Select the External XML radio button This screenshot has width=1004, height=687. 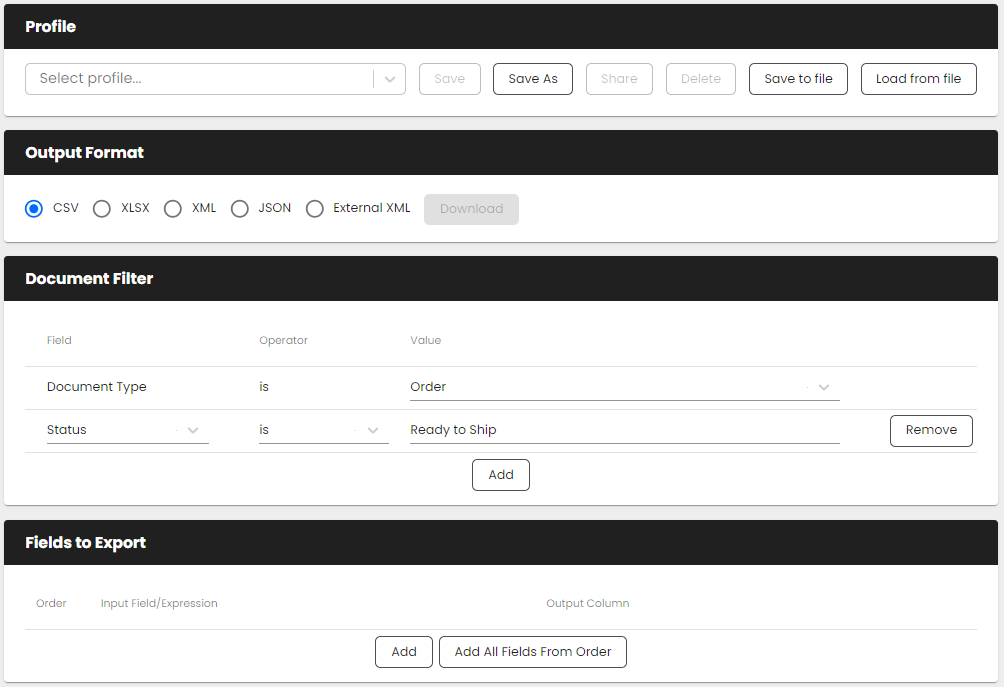[x=315, y=209]
